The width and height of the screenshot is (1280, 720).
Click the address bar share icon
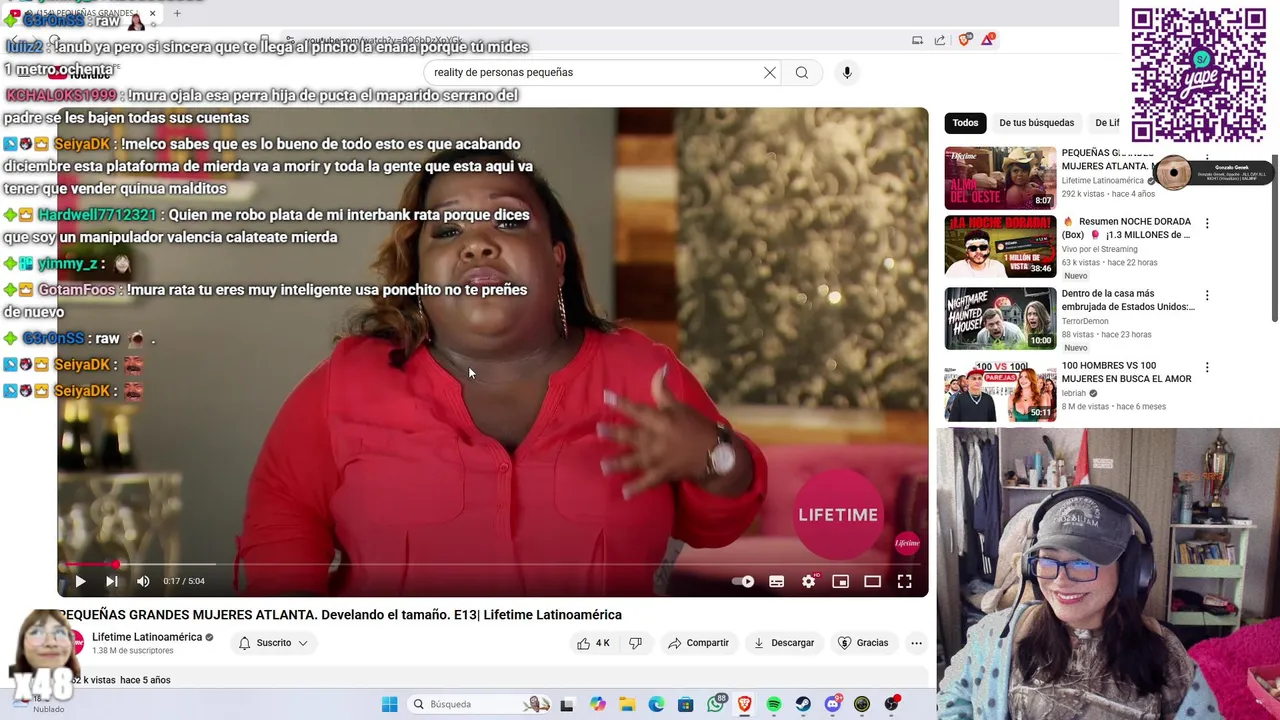click(x=940, y=40)
